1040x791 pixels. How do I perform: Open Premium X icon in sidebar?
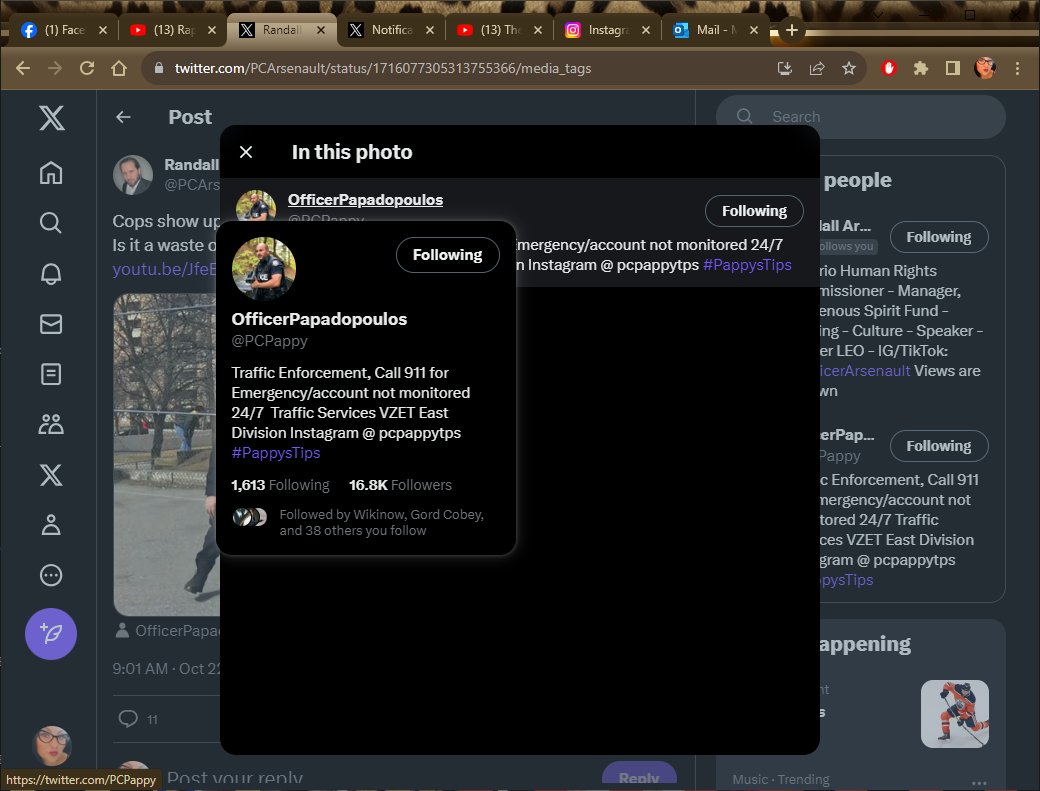coord(51,475)
